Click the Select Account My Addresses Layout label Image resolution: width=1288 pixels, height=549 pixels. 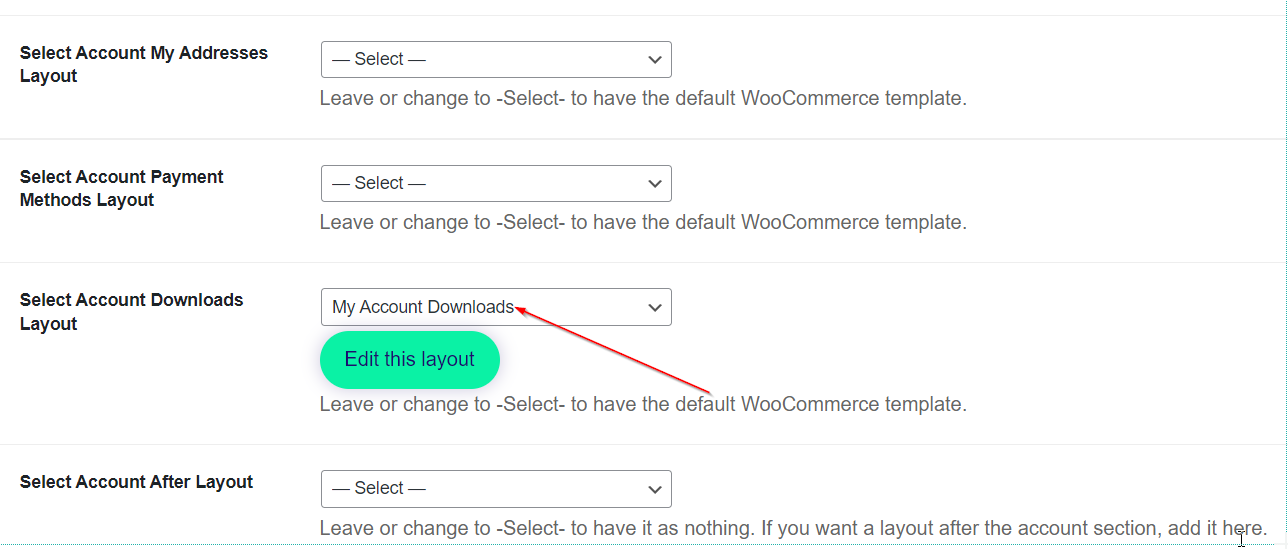pos(143,64)
